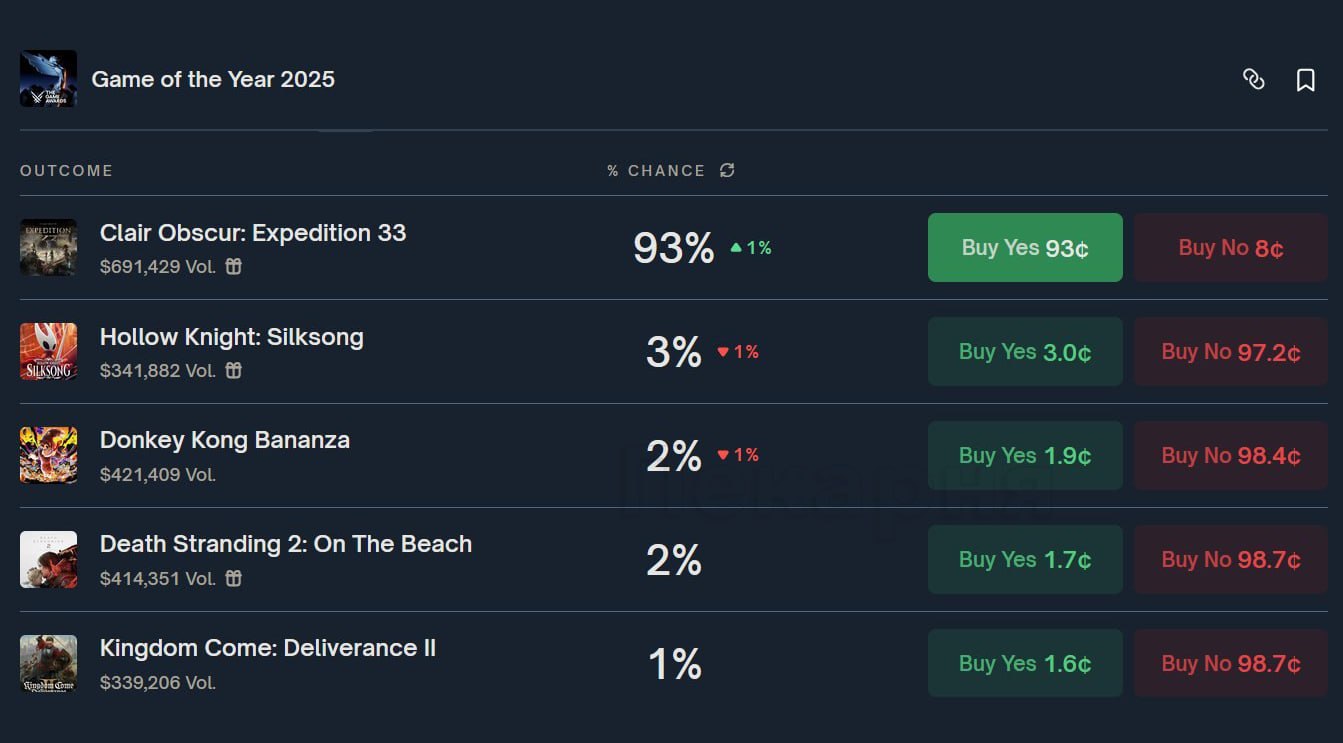Bookmark the Game of the Year market
The image size is (1343, 743).
coord(1305,80)
